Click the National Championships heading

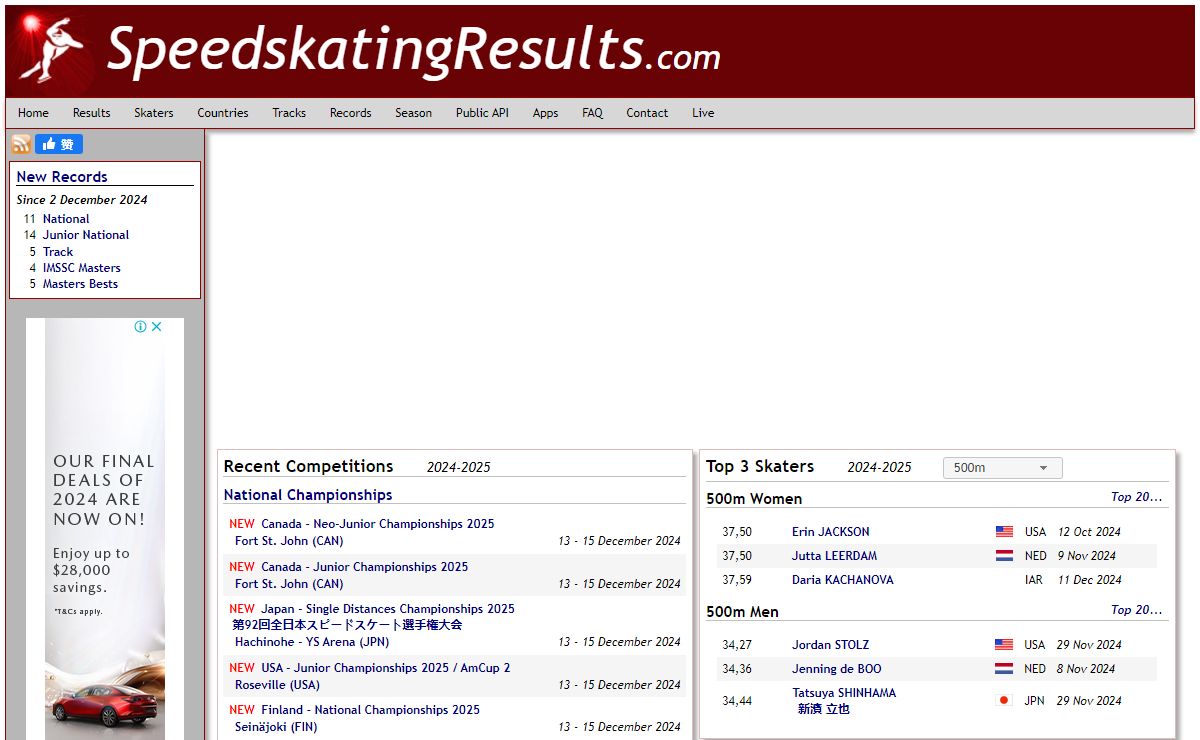308,495
